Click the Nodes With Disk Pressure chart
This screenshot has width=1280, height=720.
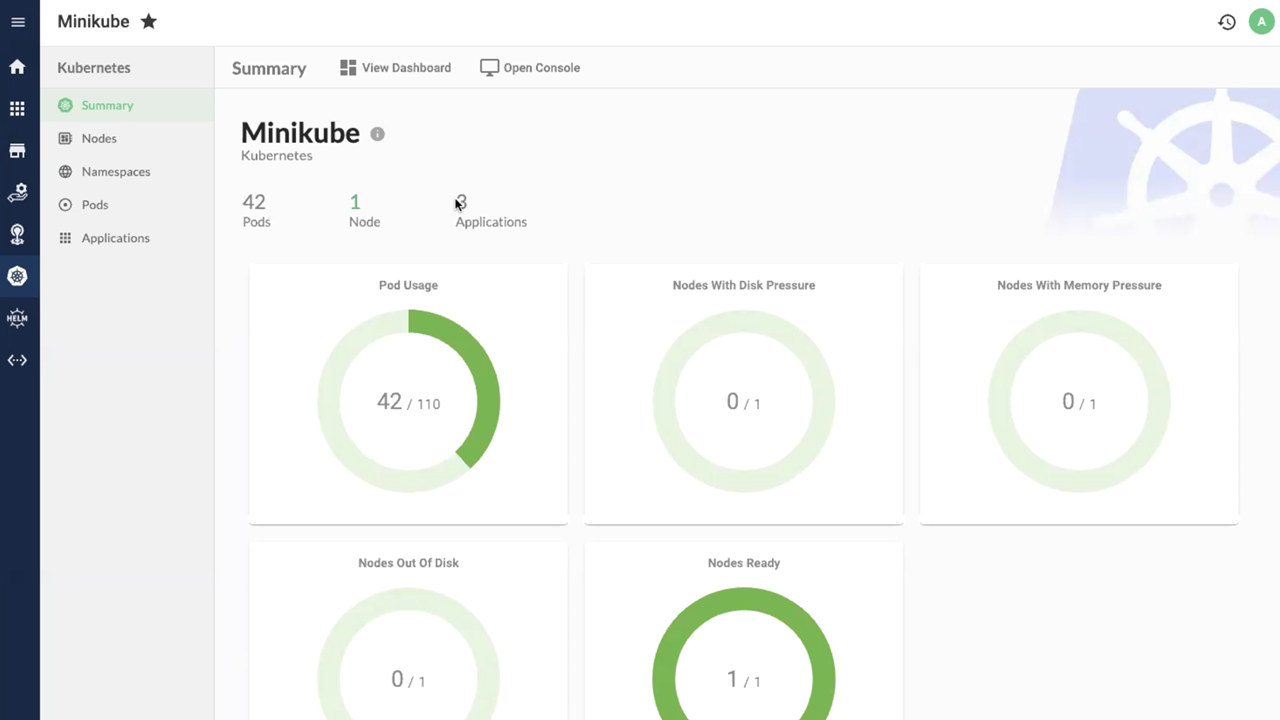tap(744, 401)
